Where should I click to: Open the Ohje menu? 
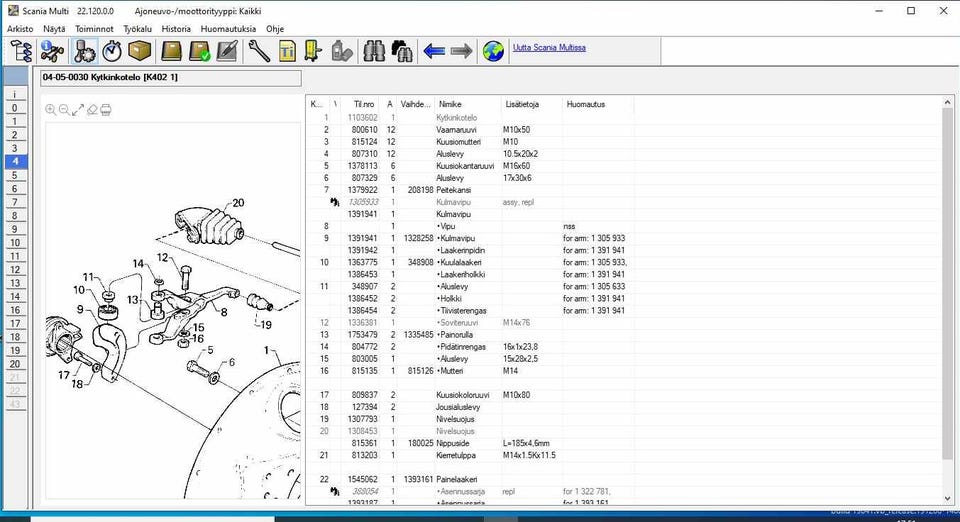click(x=275, y=29)
